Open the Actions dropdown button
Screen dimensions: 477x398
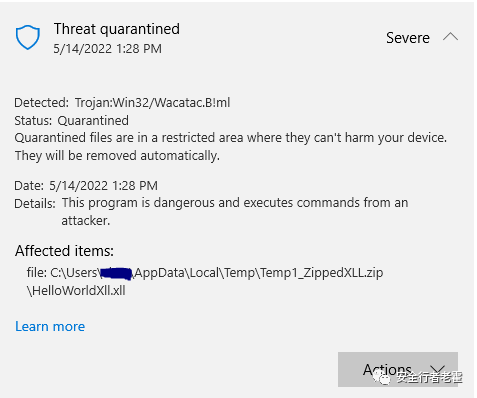(x=398, y=369)
